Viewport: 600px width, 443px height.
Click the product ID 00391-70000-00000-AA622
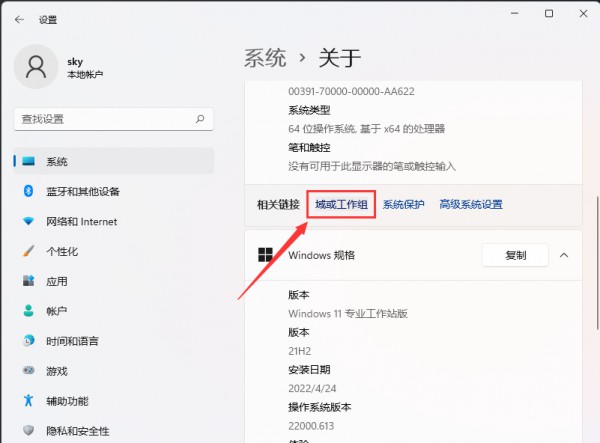point(351,91)
